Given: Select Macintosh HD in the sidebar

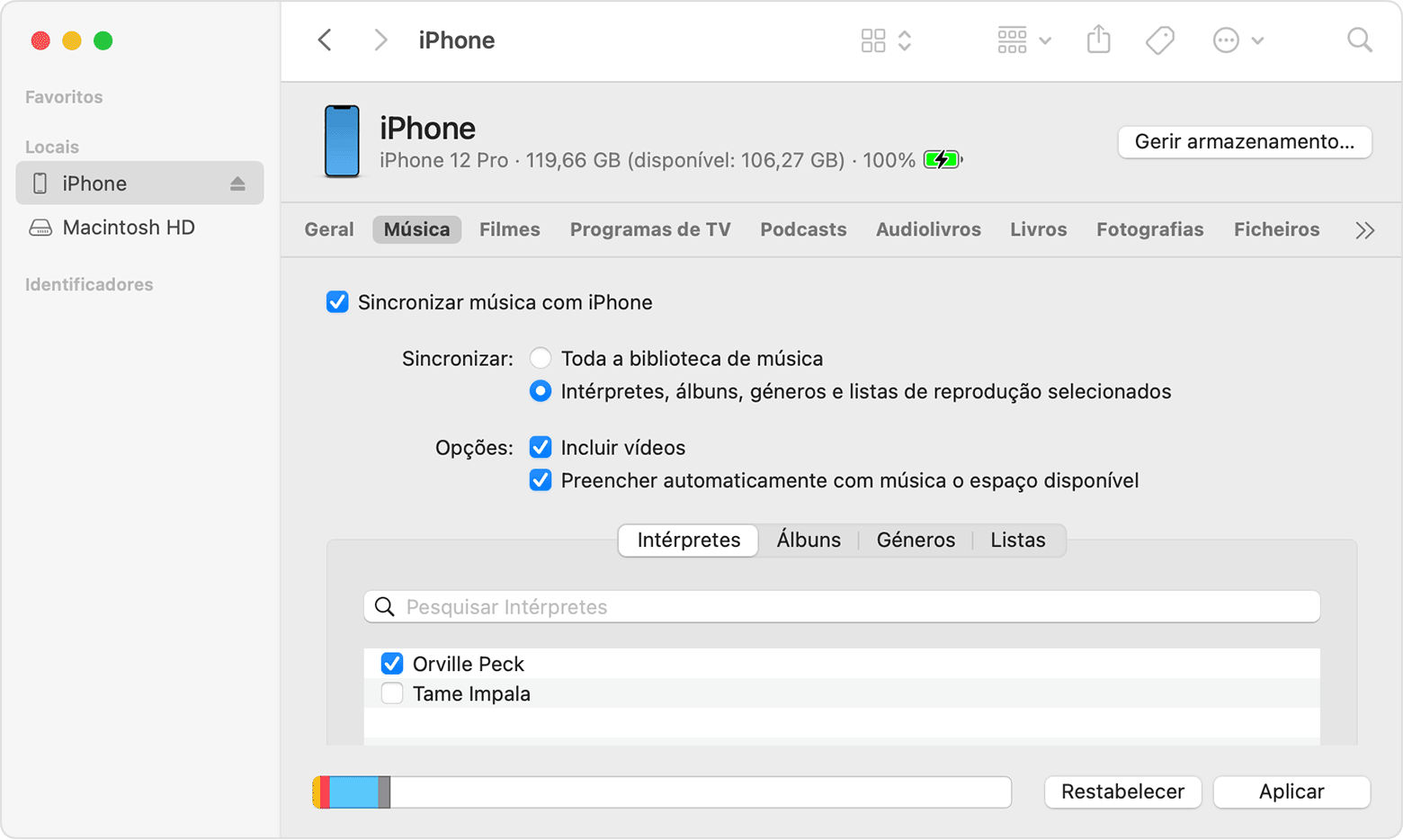Looking at the screenshot, I should tap(129, 228).
